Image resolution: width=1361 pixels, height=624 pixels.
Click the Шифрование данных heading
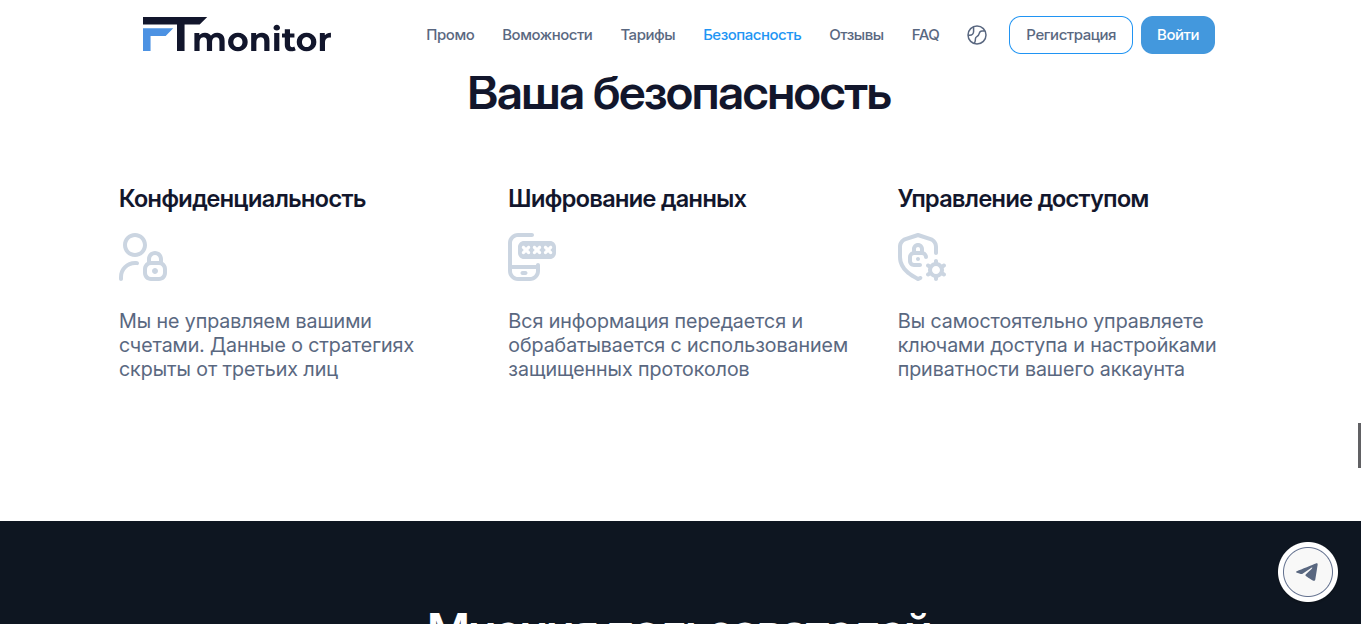pos(627,199)
